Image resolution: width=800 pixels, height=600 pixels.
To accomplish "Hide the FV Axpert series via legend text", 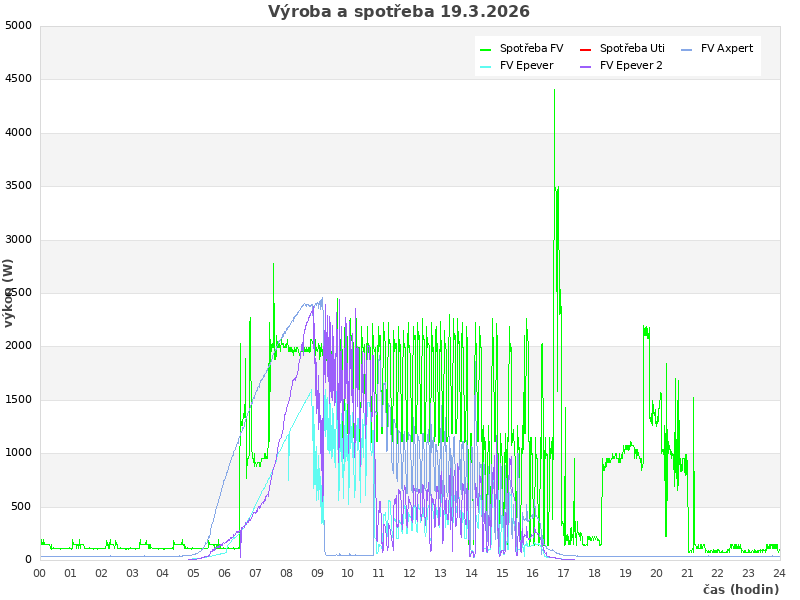I will point(727,48).
